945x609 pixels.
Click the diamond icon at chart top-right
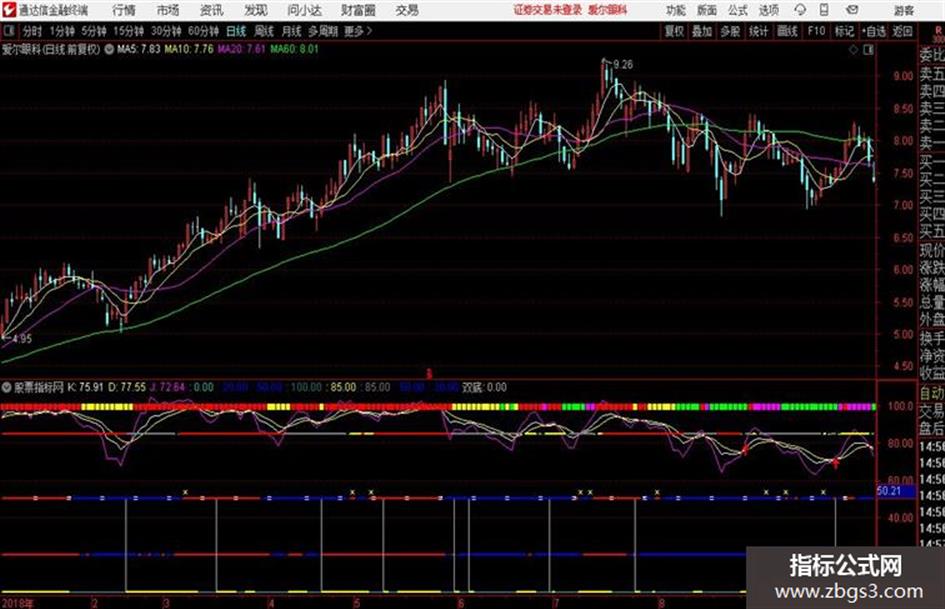853,50
